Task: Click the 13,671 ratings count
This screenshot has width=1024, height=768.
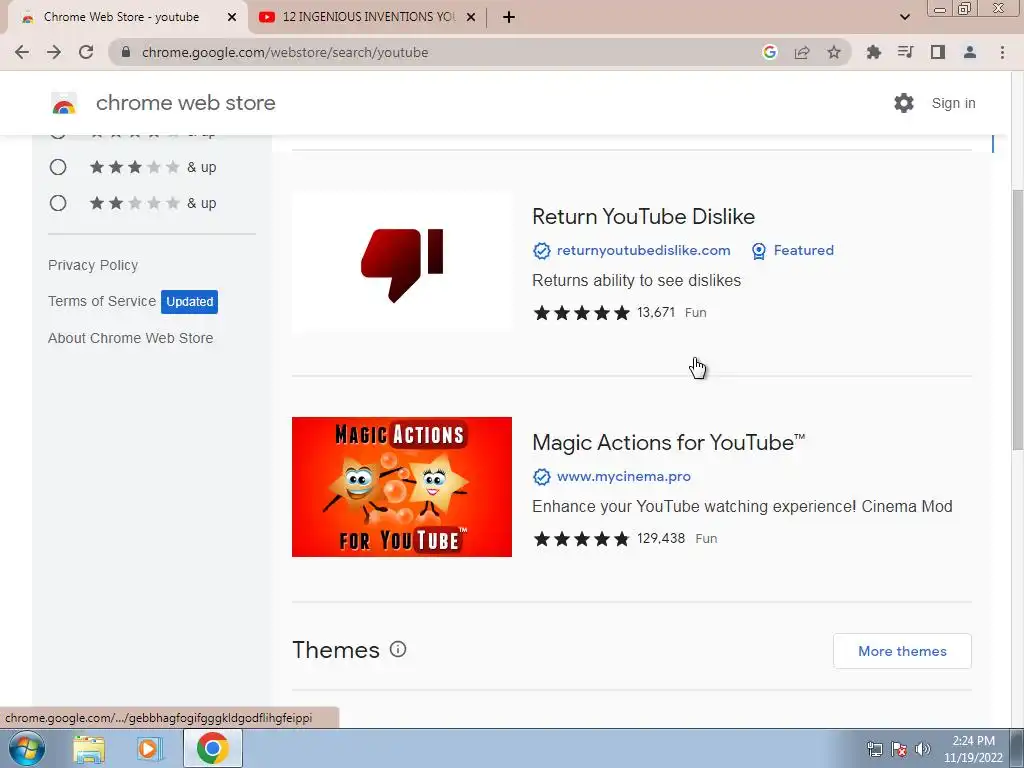Action: click(656, 312)
